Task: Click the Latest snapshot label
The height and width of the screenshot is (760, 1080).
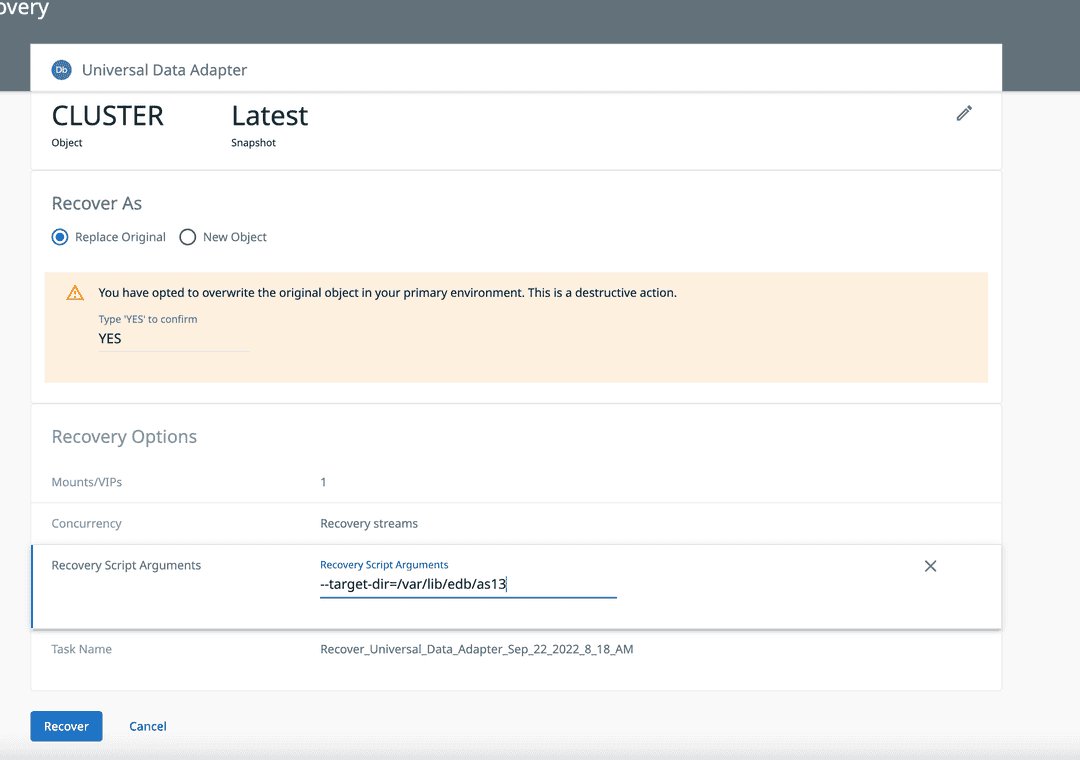Action: click(269, 115)
